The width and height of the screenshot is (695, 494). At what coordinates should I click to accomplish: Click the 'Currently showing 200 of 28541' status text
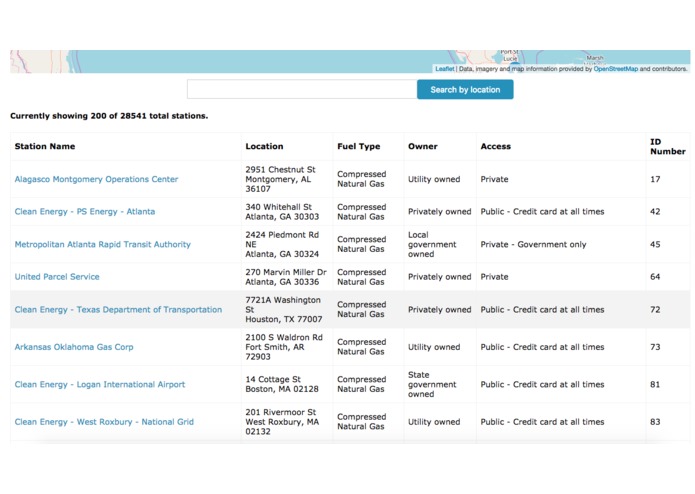[x=109, y=116]
